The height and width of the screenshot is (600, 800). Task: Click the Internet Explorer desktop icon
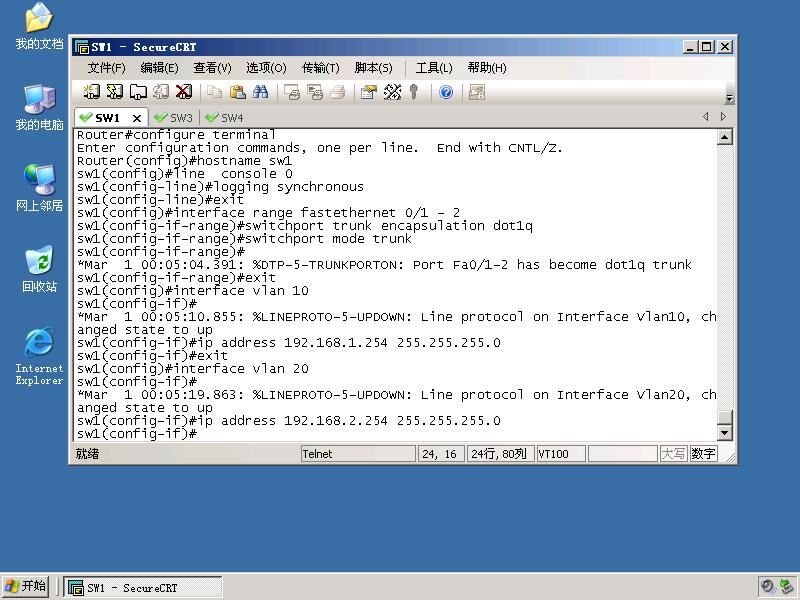click(x=39, y=356)
